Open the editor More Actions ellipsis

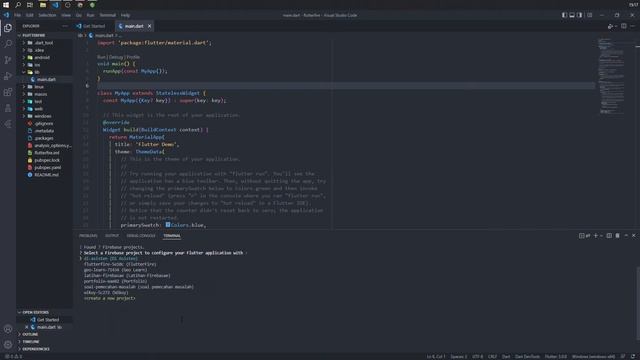click(633, 26)
